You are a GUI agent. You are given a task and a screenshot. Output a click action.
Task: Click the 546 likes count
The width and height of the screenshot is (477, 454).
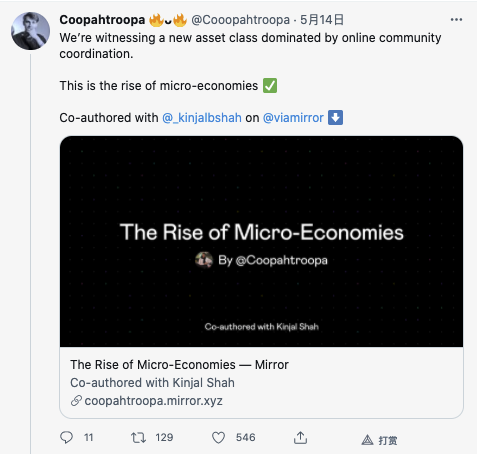click(x=246, y=437)
